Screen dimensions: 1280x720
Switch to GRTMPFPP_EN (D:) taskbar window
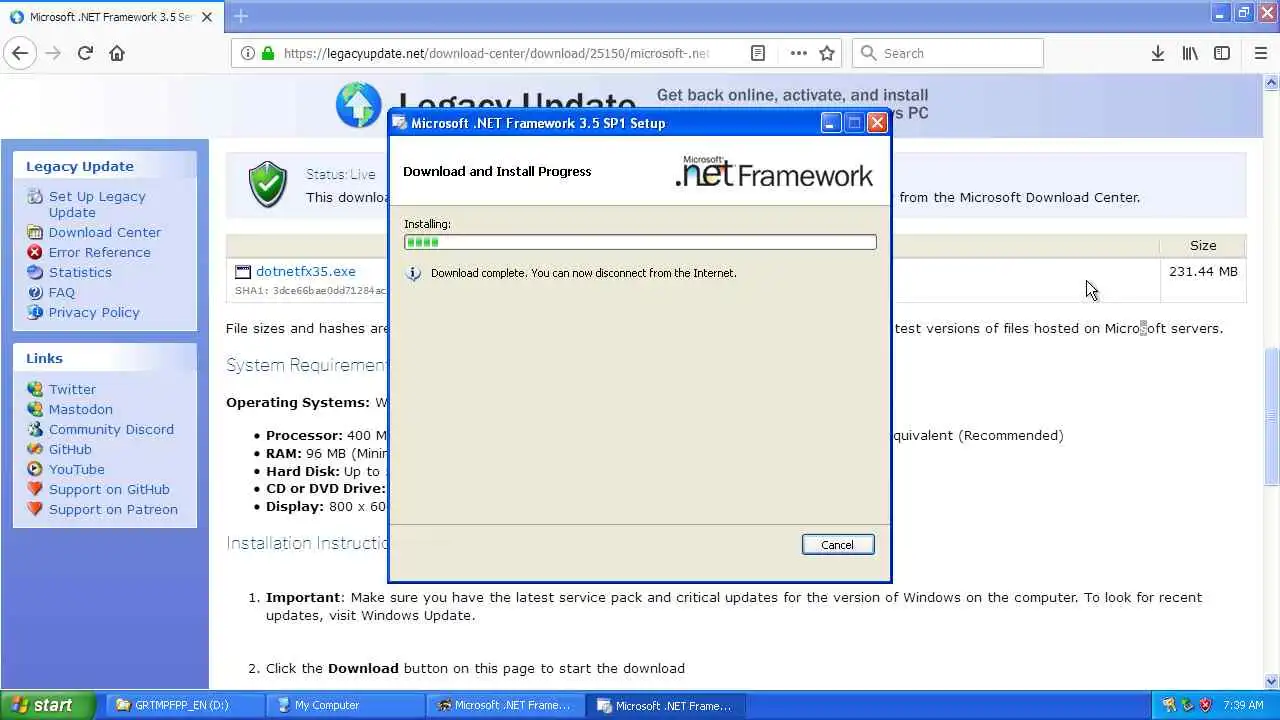click(x=185, y=705)
